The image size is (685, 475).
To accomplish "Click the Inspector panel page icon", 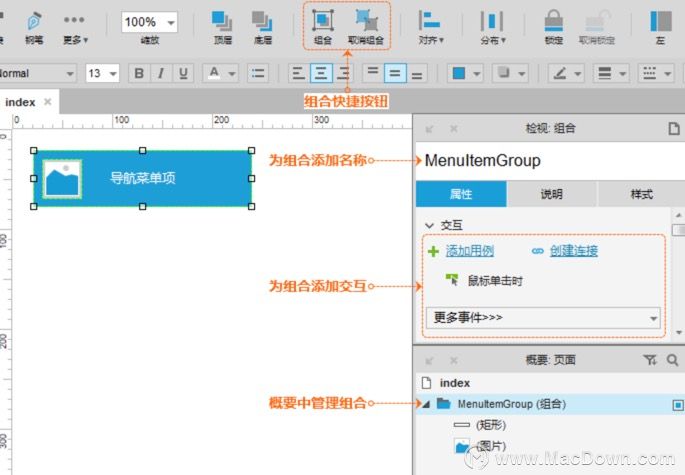I will click(x=674, y=128).
